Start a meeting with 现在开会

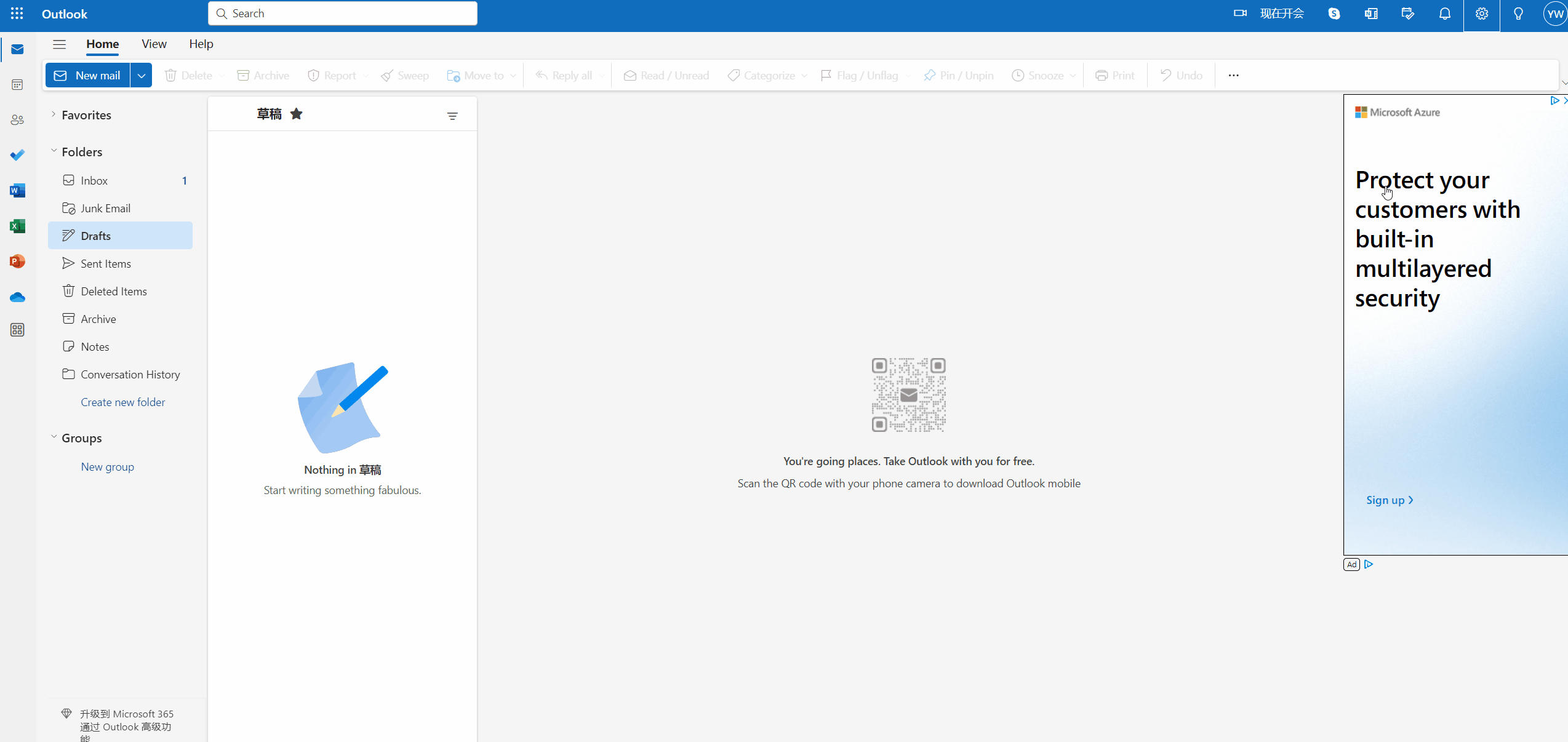pyautogui.click(x=1269, y=14)
